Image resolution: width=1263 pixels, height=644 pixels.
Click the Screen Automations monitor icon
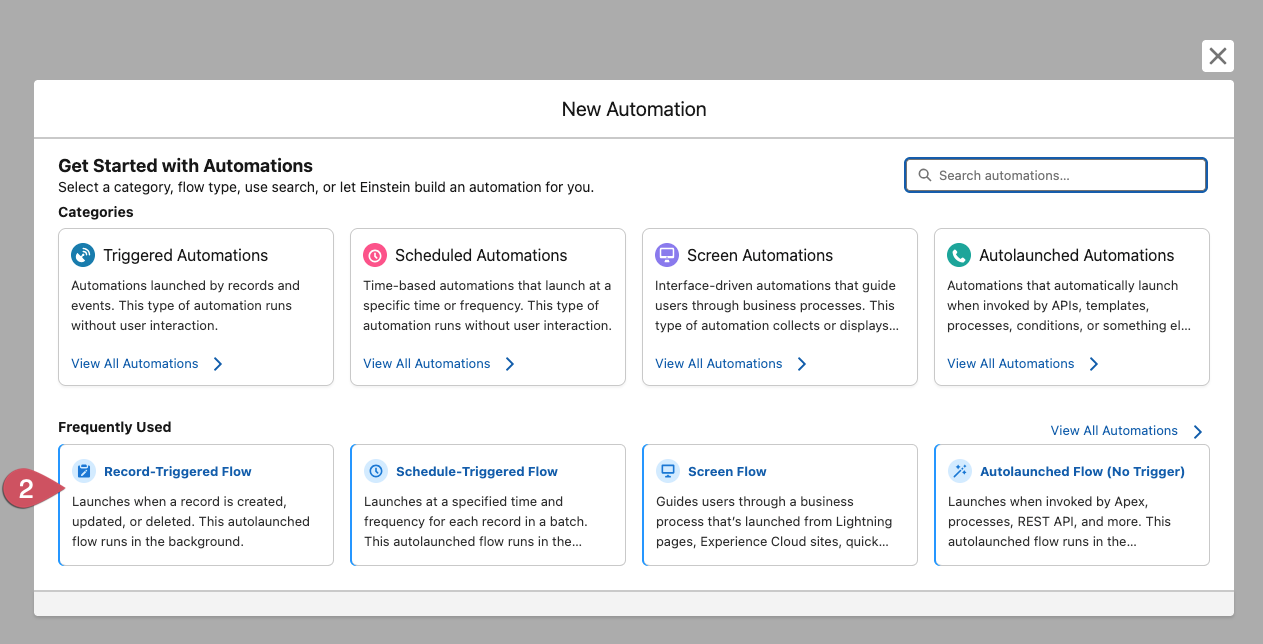point(667,255)
